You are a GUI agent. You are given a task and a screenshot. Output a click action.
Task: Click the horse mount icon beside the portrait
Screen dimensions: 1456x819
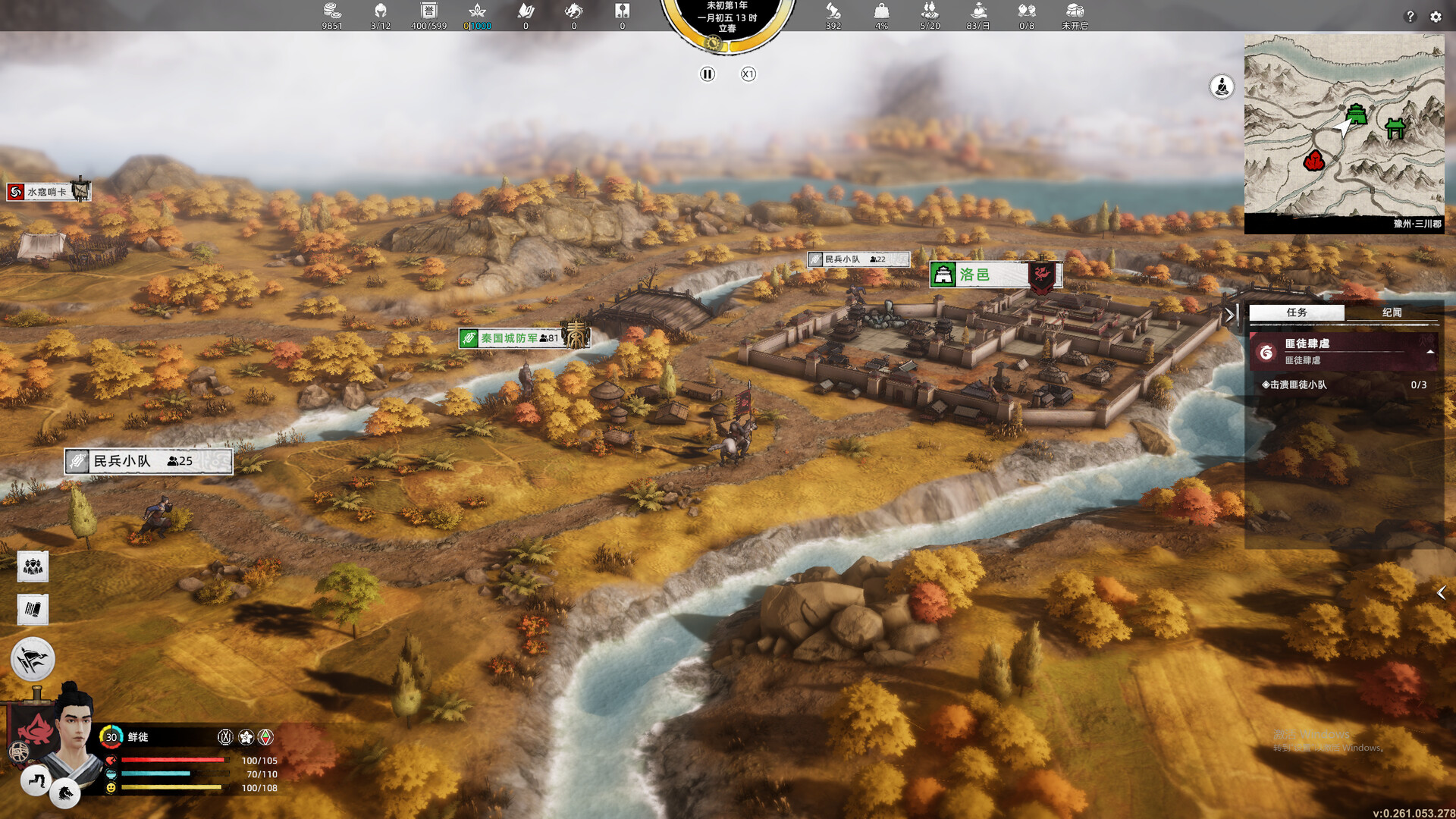[x=65, y=795]
